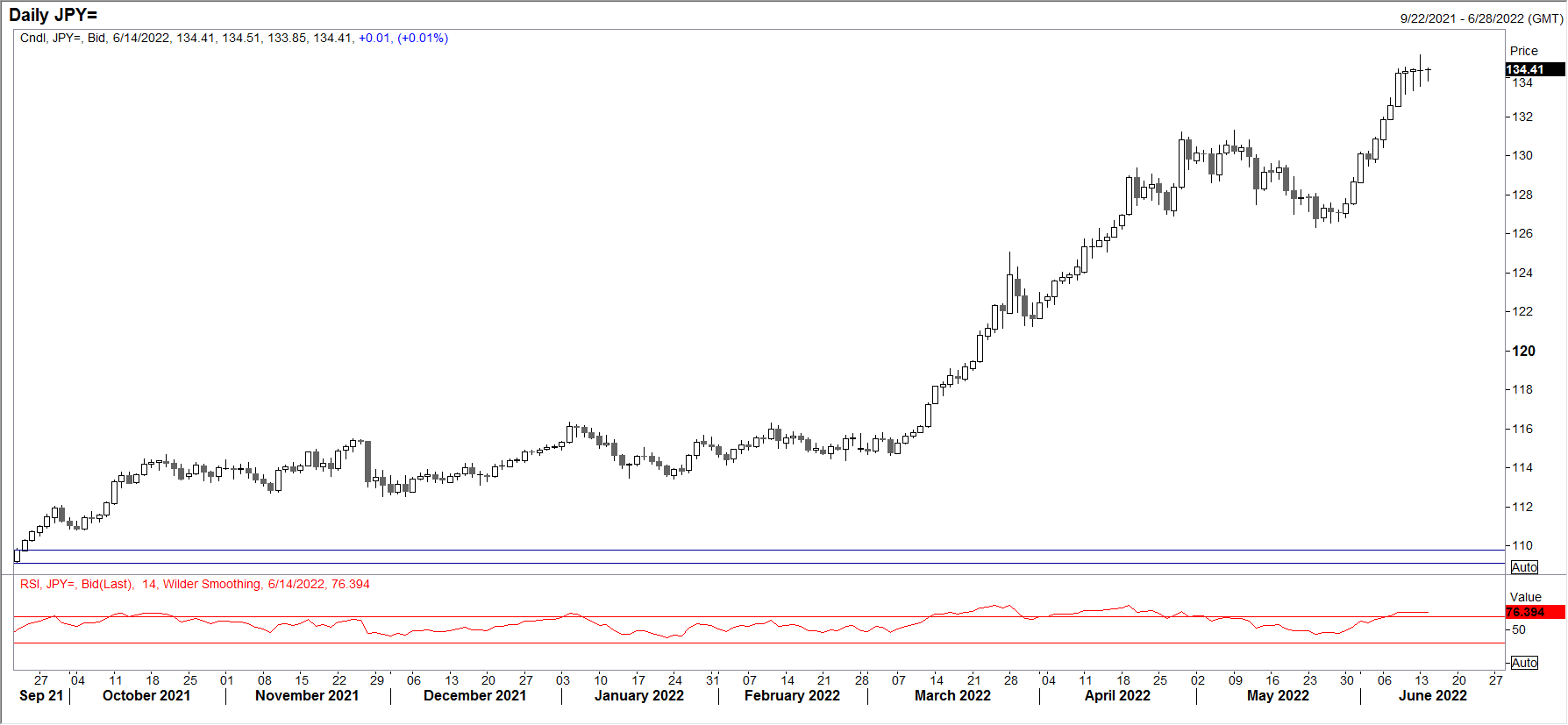Click the 'October 2021' month label
This screenshot has height=725, width=1568.
pyautogui.click(x=146, y=696)
